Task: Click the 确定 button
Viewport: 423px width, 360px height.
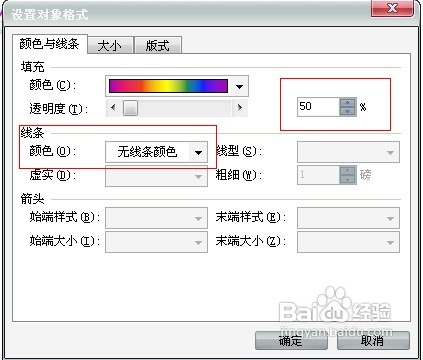Action: (291, 341)
